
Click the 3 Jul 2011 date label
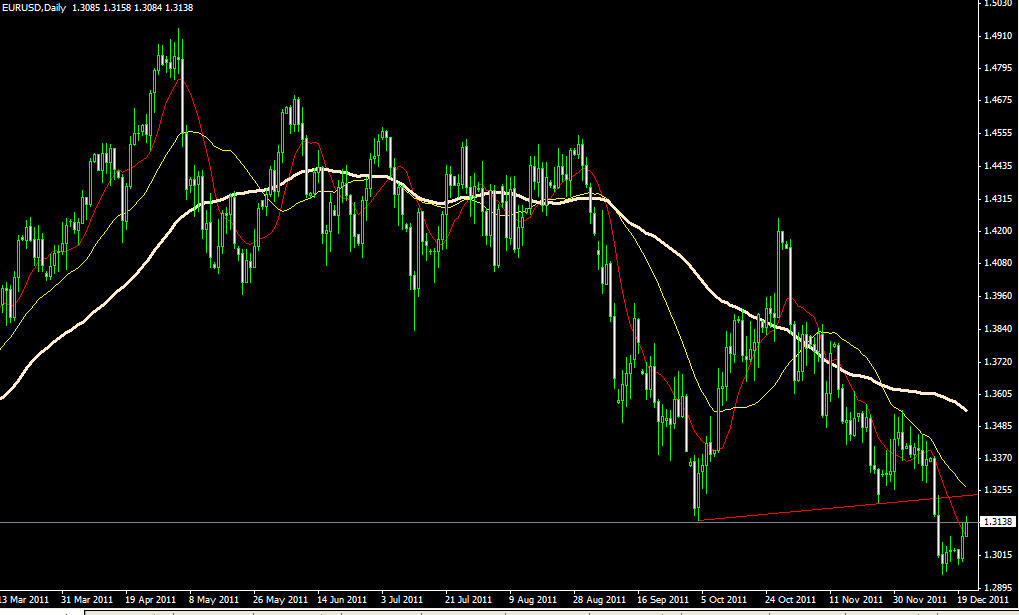coord(402,599)
